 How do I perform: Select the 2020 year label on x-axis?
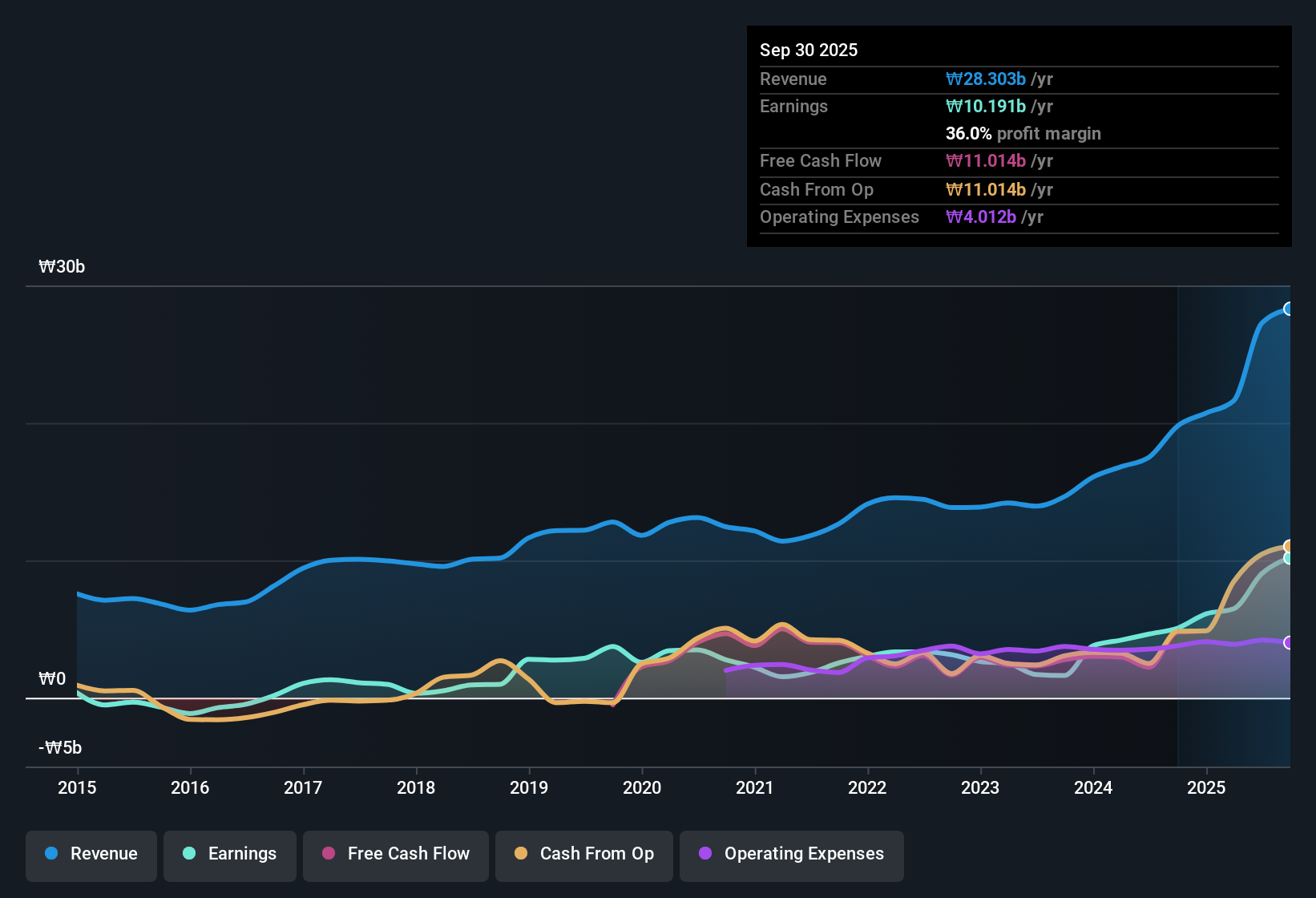(642, 788)
